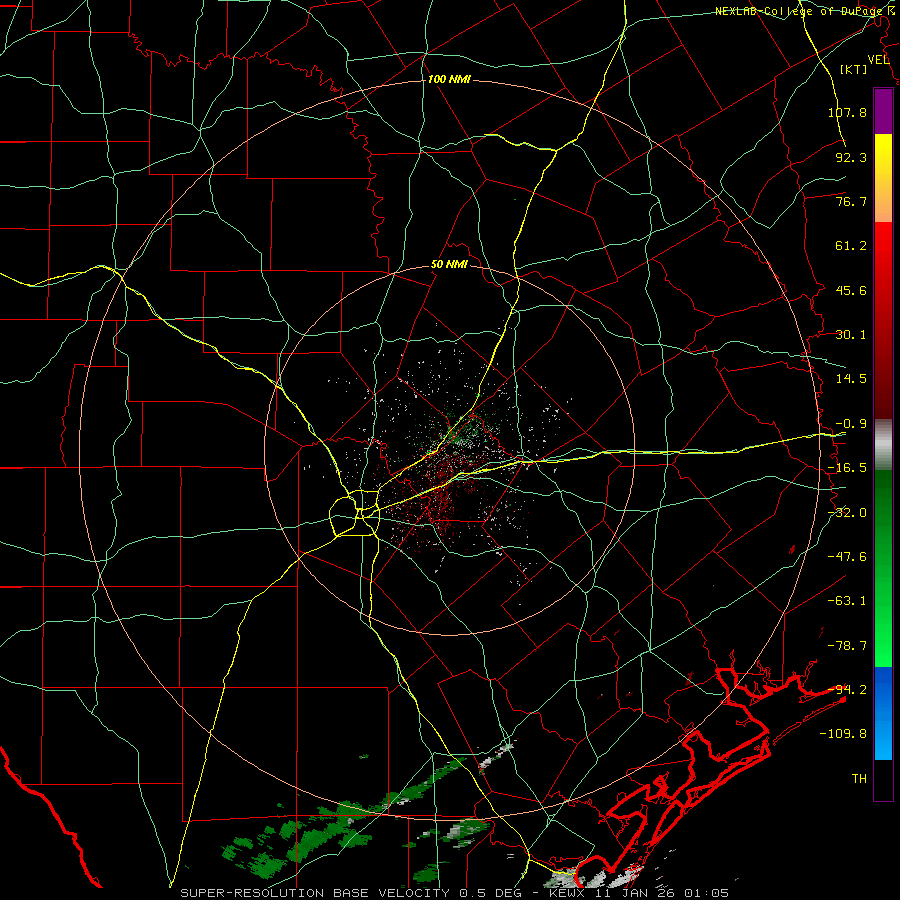Click the TH legend label

(859, 779)
